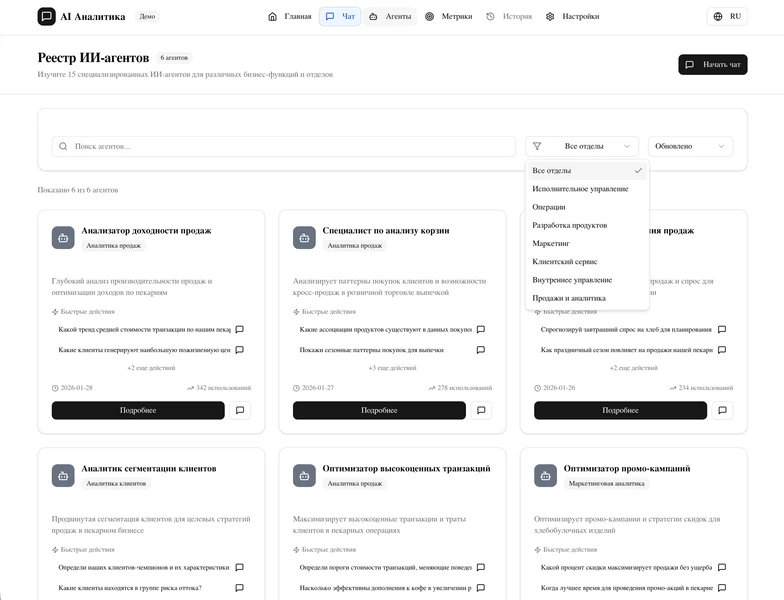Chat icon for 'Какие ассоциации продуктов' action
Viewport: 784px width, 600px height.
(481, 330)
